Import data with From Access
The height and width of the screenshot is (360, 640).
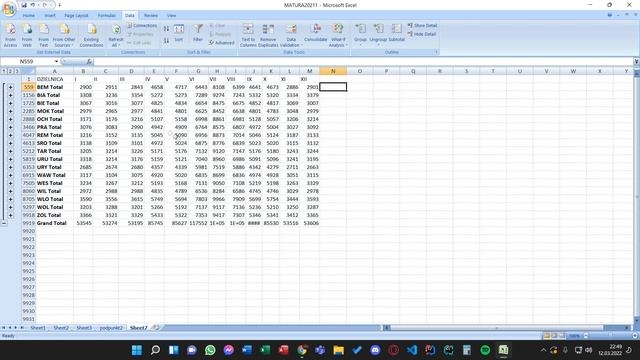(x=10, y=35)
